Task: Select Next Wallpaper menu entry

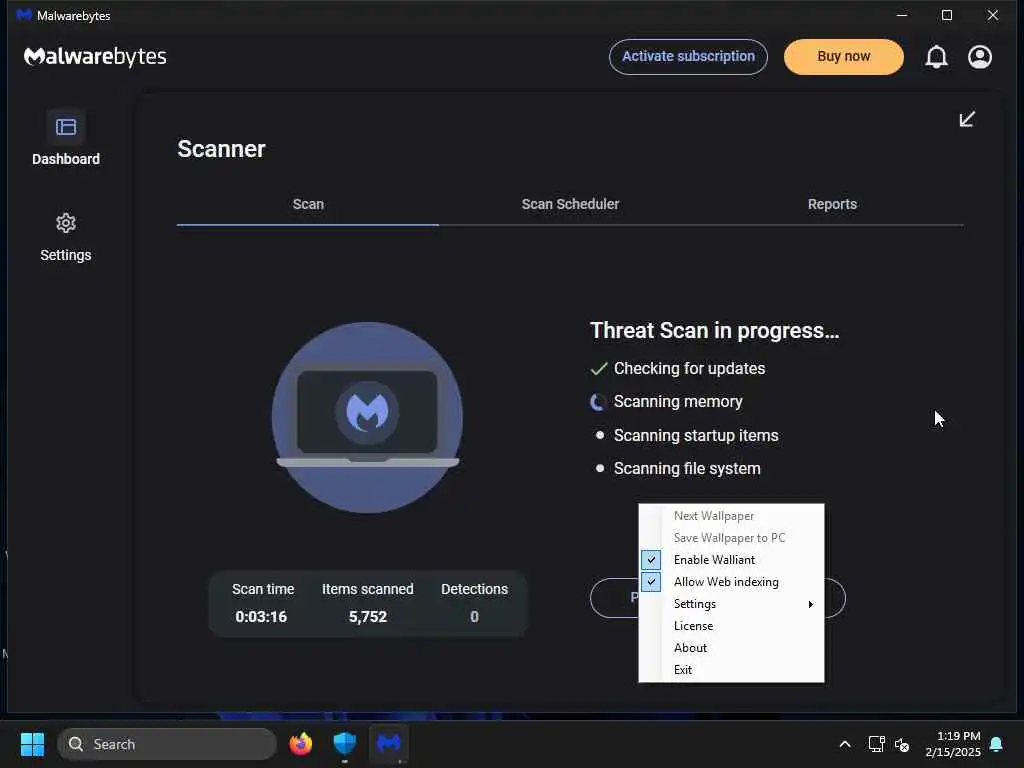Action: tap(731, 516)
